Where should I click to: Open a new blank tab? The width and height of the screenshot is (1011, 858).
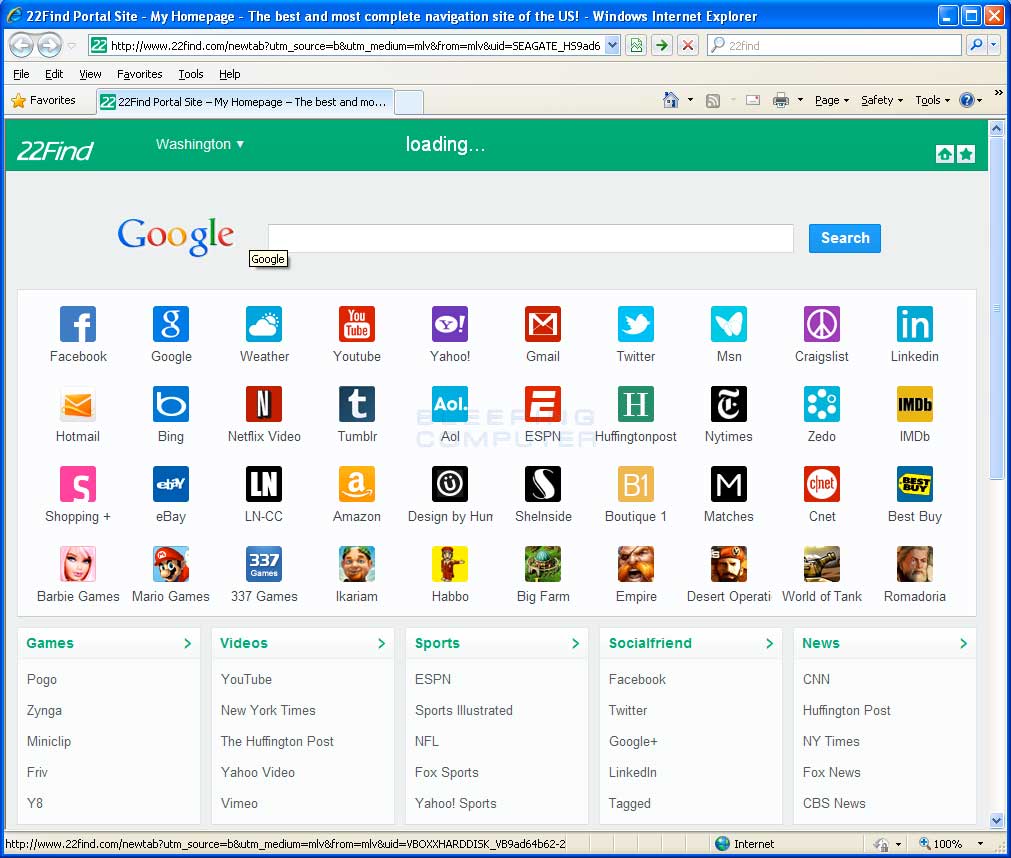click(409, 102)
